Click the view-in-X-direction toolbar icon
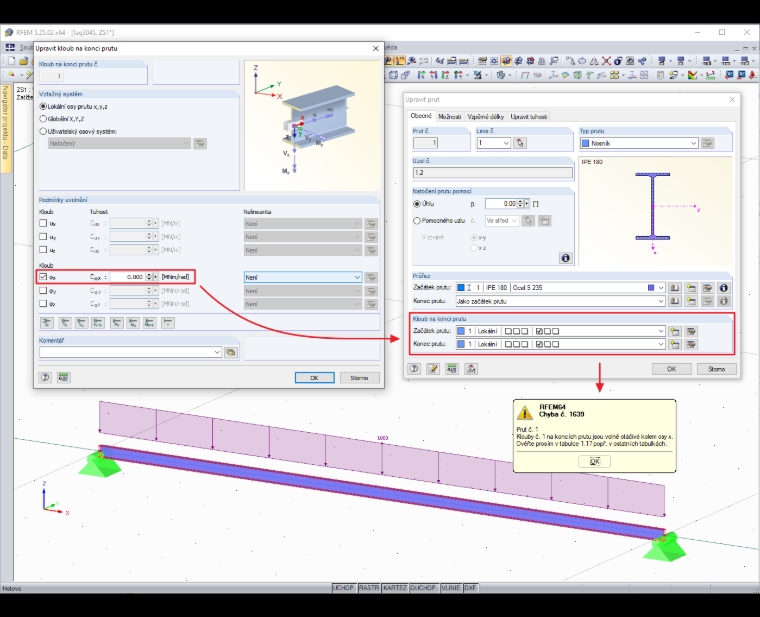 (422, 75)
